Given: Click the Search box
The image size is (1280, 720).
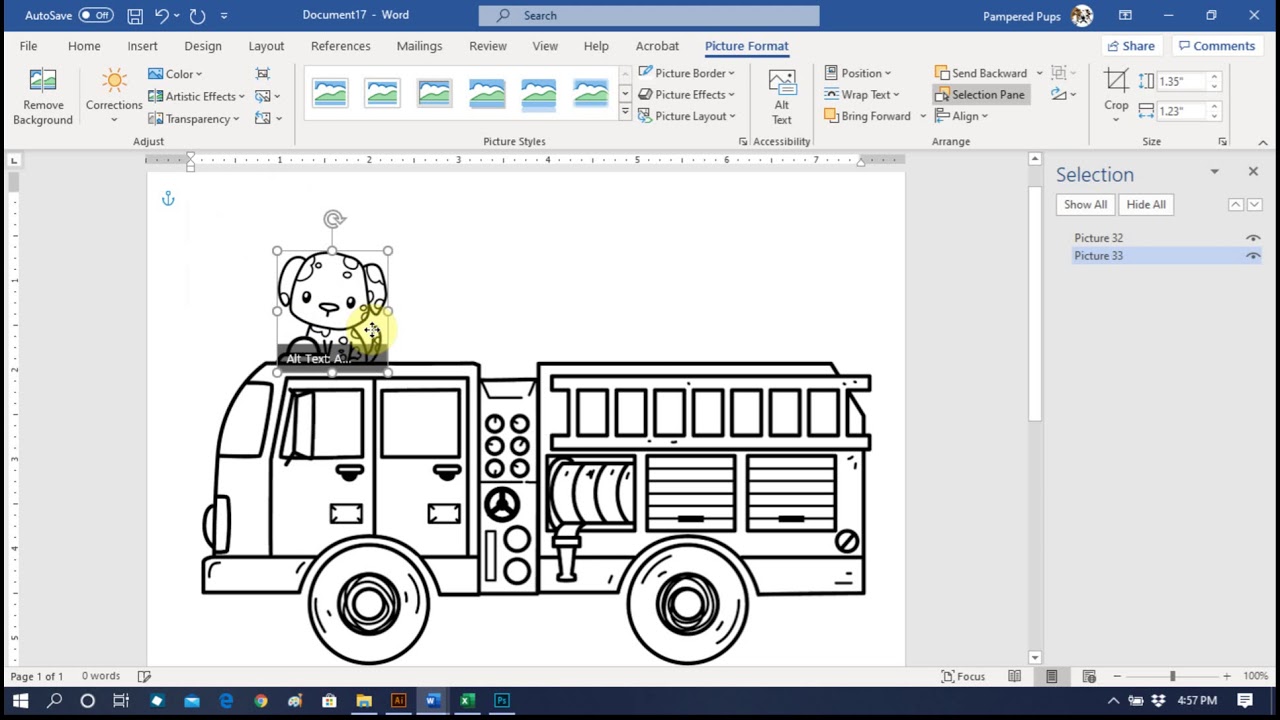Looking at the screenshot, I should [649, 15].
